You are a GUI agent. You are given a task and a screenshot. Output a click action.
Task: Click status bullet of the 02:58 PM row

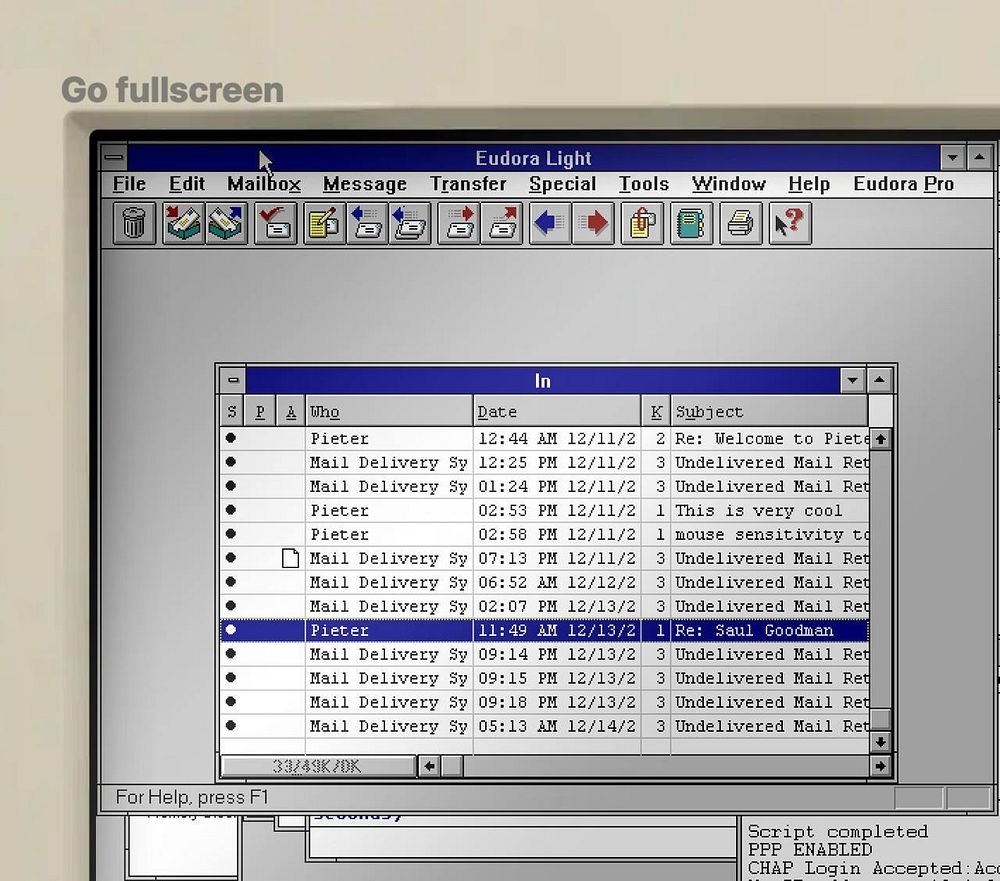point(231,533)
